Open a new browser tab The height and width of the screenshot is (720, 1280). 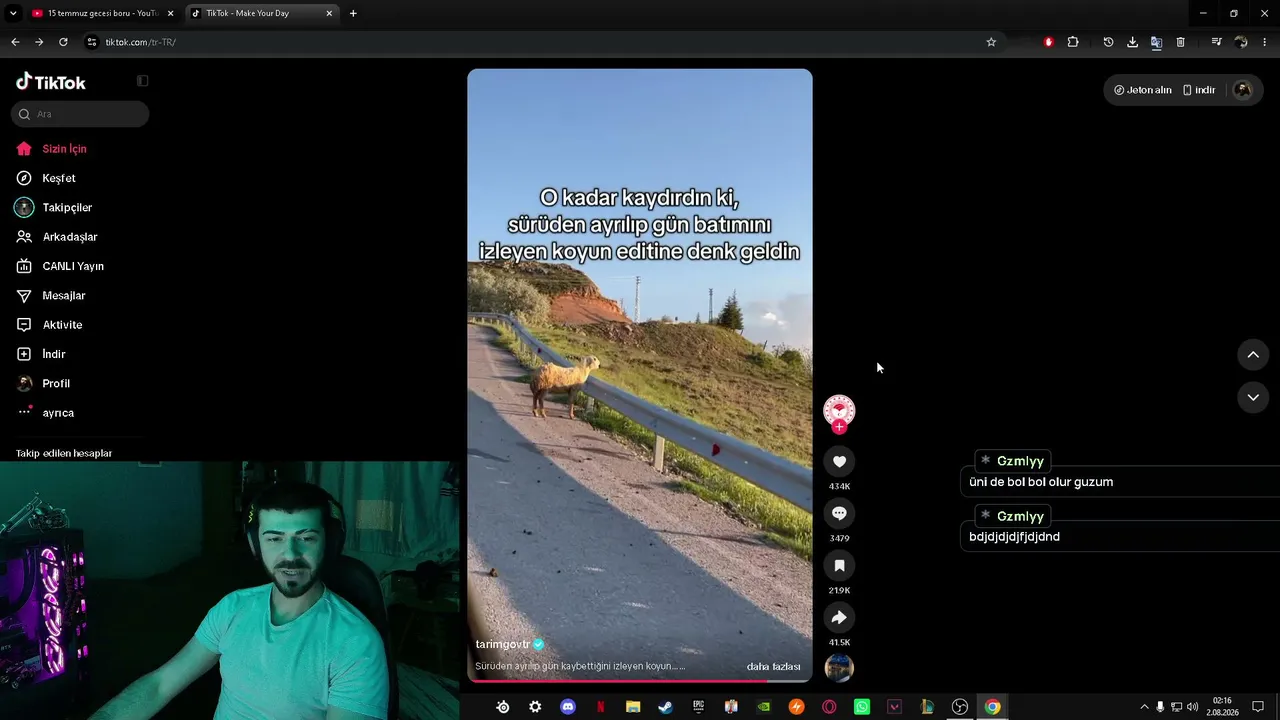pyautogui.click(x=353, y=13)
